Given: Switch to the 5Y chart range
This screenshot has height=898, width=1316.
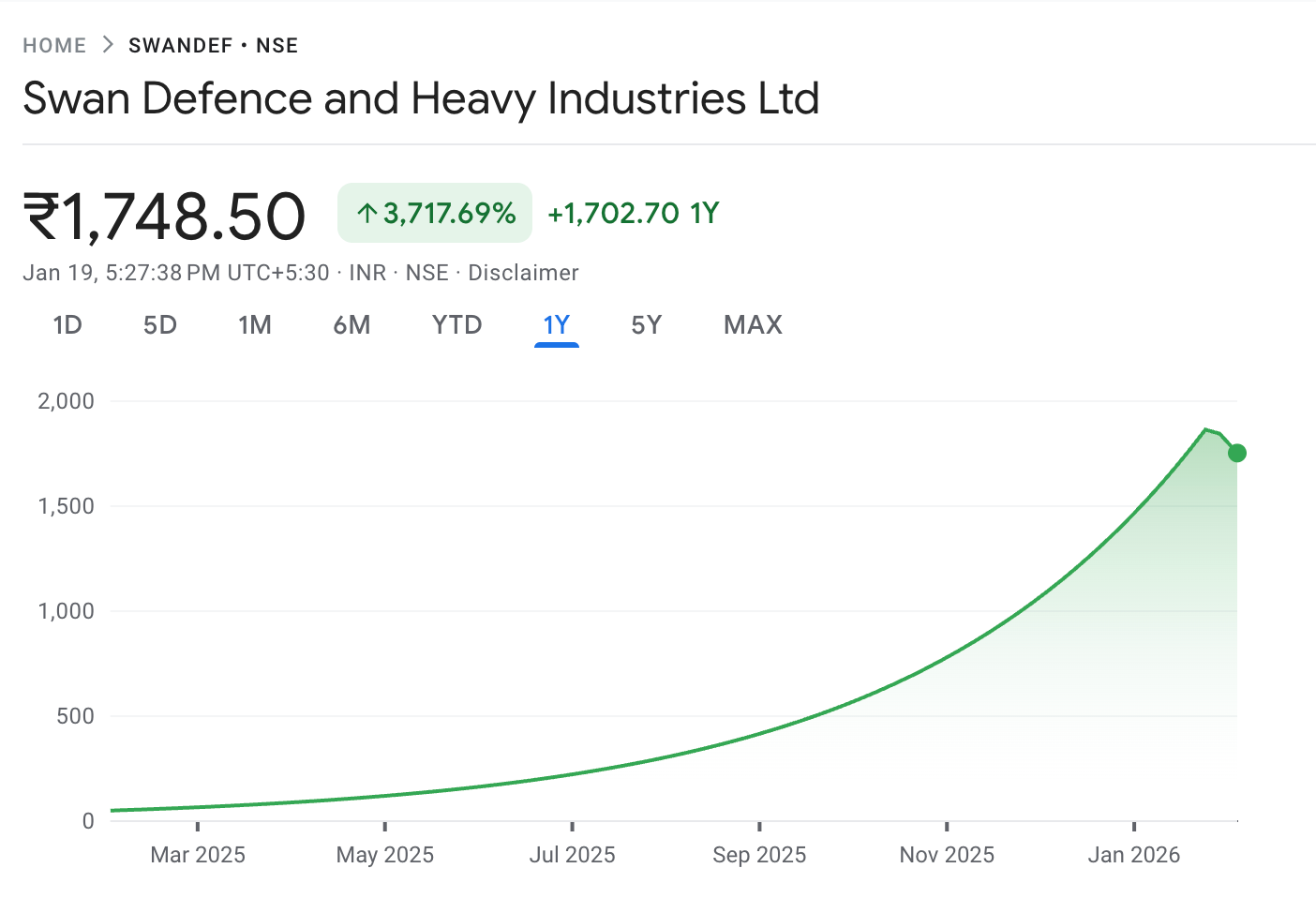Looking at the screenshot, I should [x=647, y=325].
